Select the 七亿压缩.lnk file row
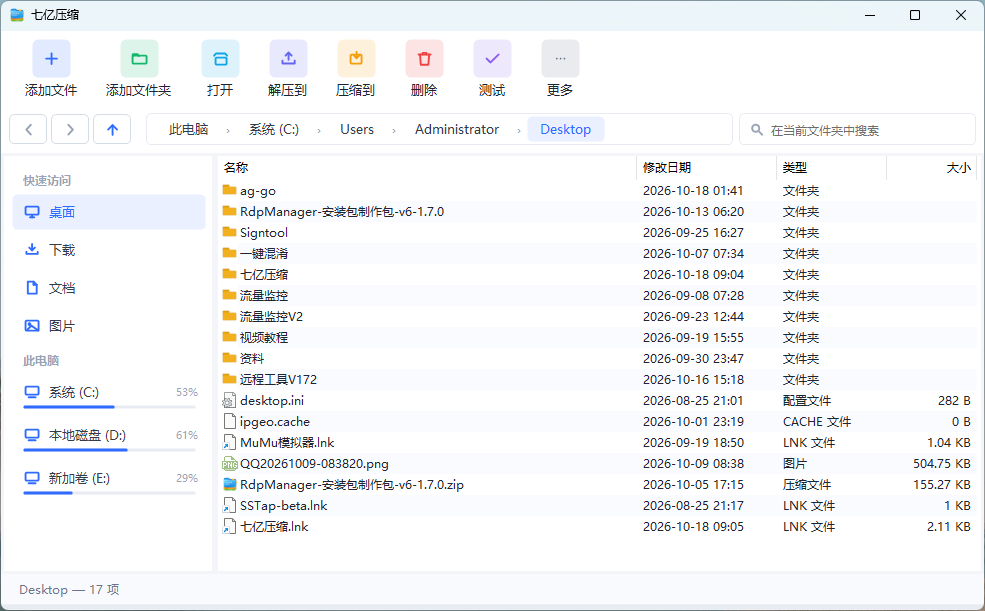The width and height of the screenshot is (985, 611). (597, 527)
